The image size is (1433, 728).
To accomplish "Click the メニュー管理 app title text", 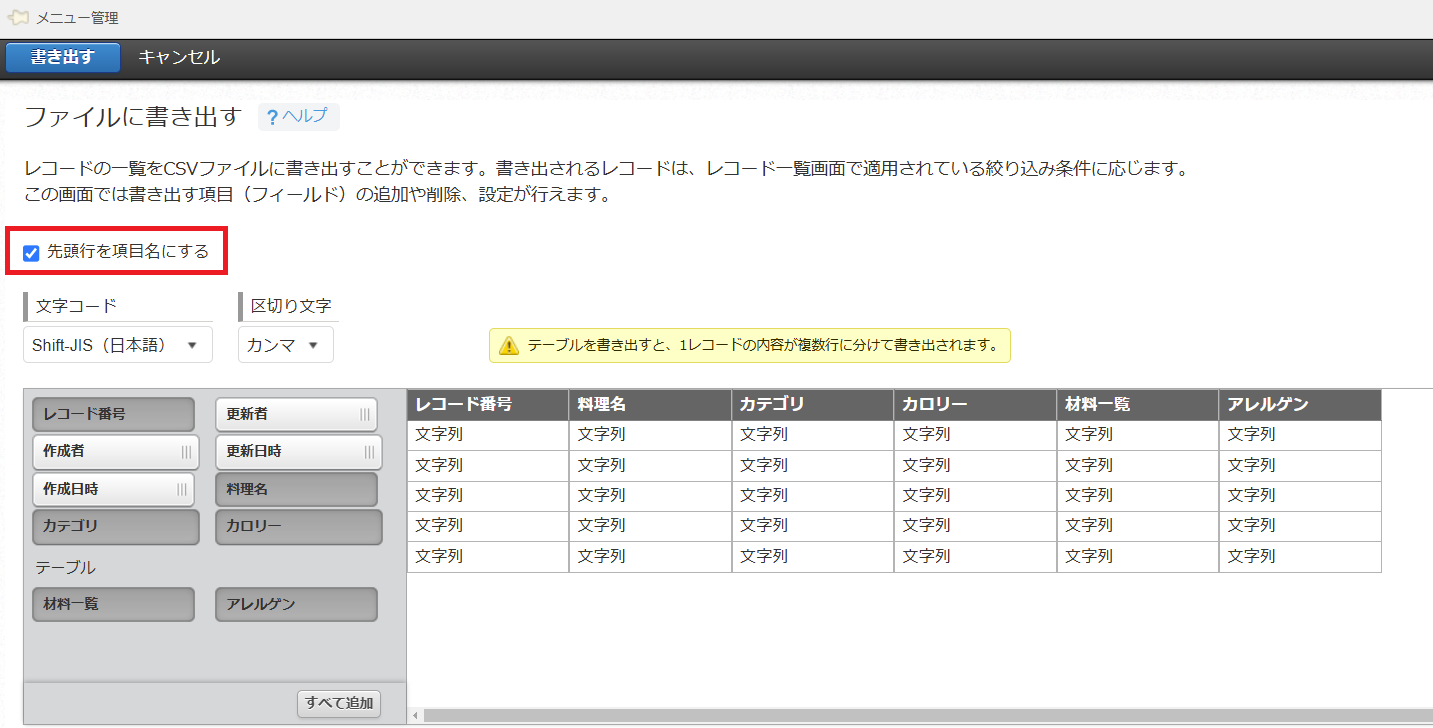I will coord(77,18).
